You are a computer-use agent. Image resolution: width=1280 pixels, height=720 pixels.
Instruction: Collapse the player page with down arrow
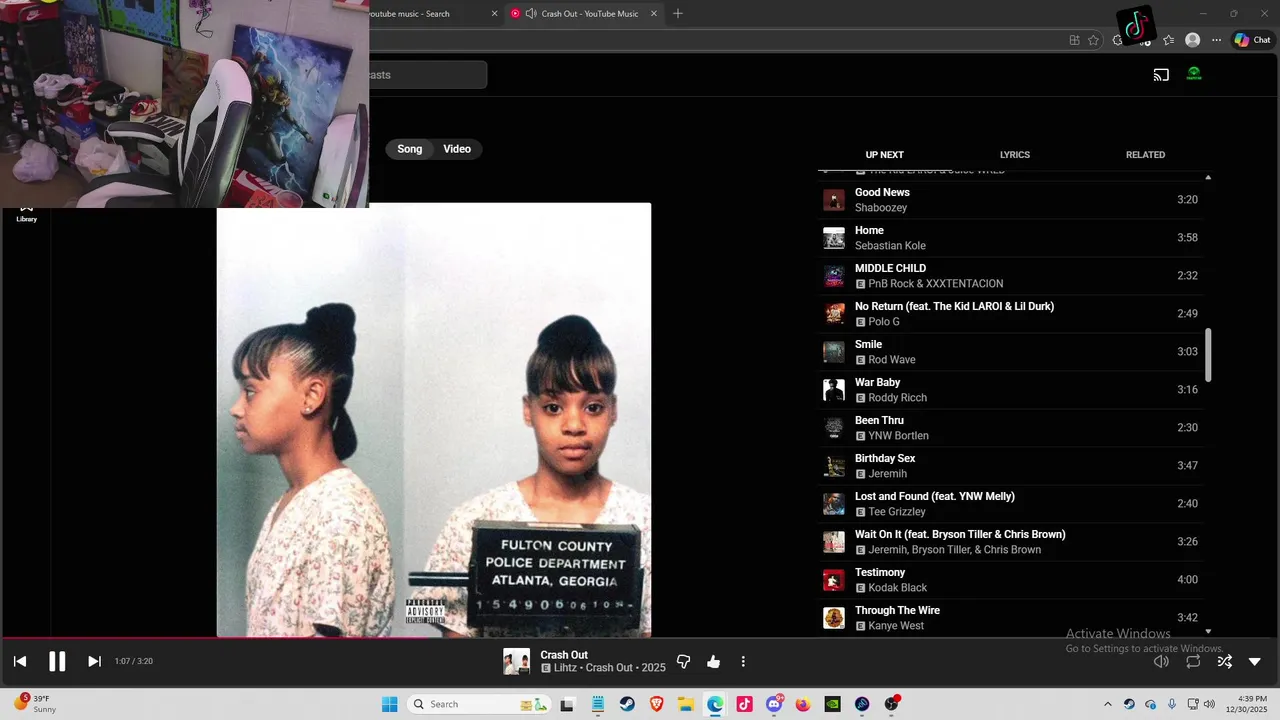click(x=1255, y=661)
